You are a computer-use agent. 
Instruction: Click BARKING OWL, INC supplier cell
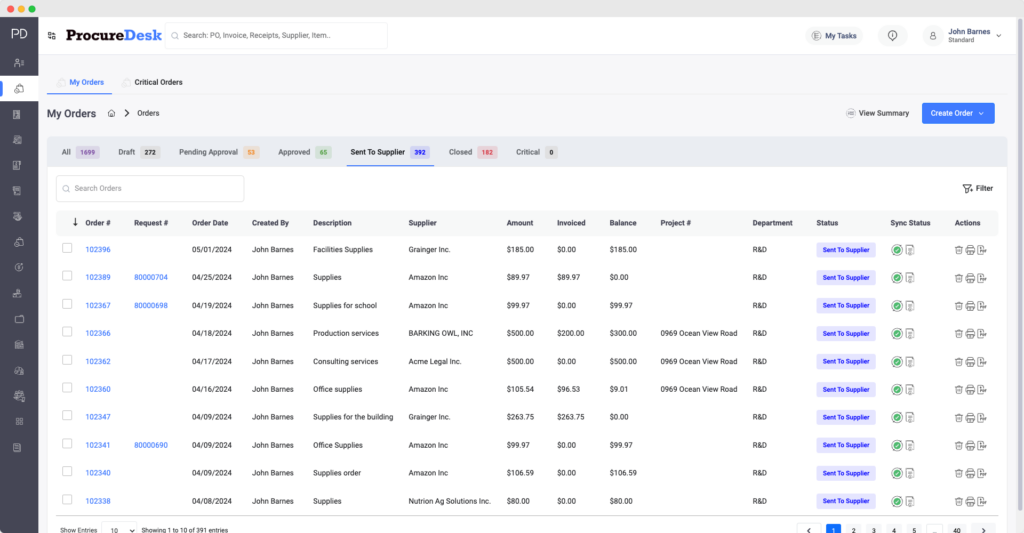pos(441,333)
